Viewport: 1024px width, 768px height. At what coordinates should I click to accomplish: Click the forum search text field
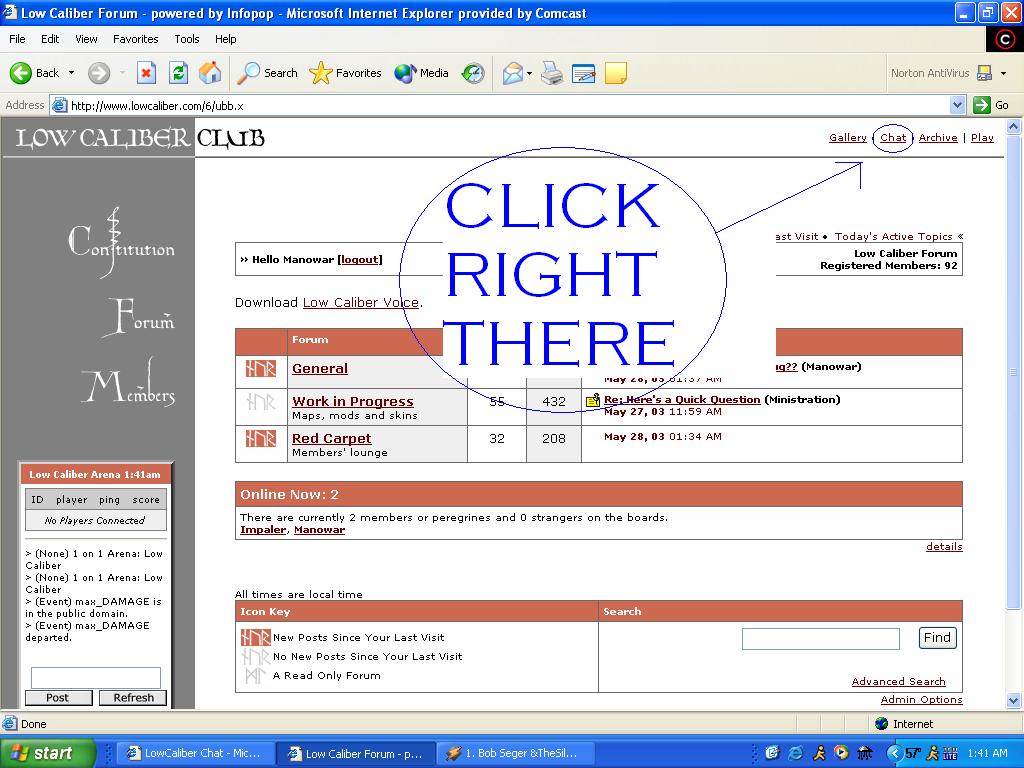click(x=821, y=639)
